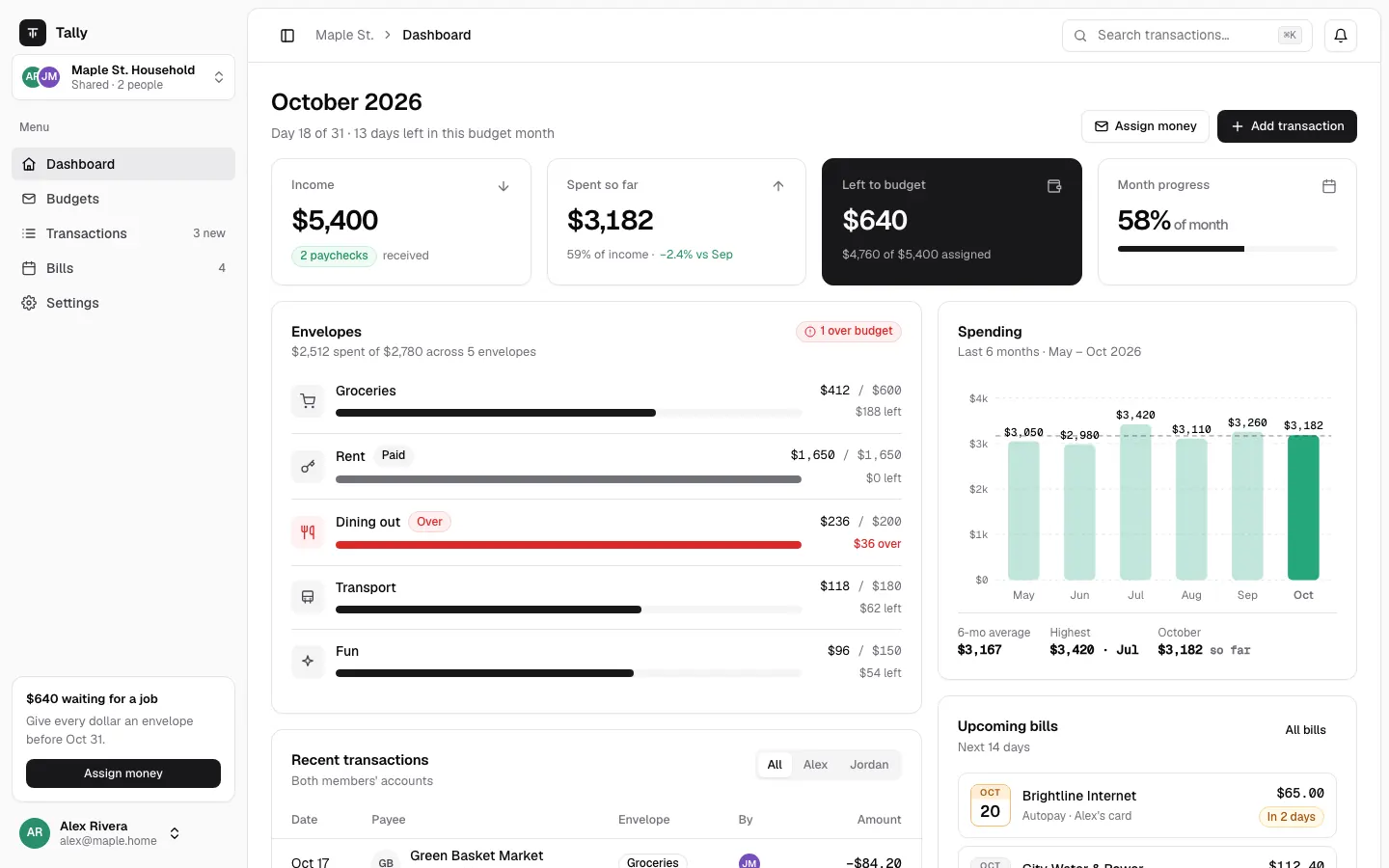
Task: Open Budgets from the menu
Action: 123,199
